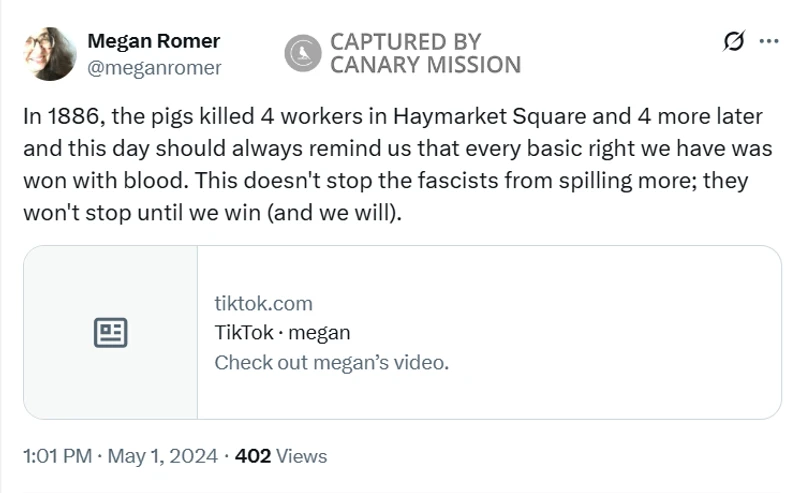Viewport: 800px width, 493px height.
Task: Click the "CANARY MISSION" watermark text
Action: pyautogui.click(x=425, y=66)
